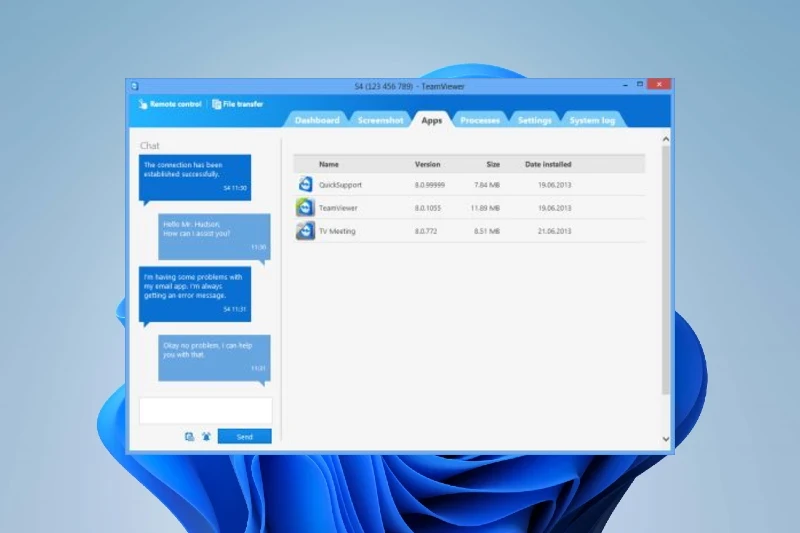This screenshot has height=533, width=800.
Task: Select the TV Meeting row name
Action: 337,231
